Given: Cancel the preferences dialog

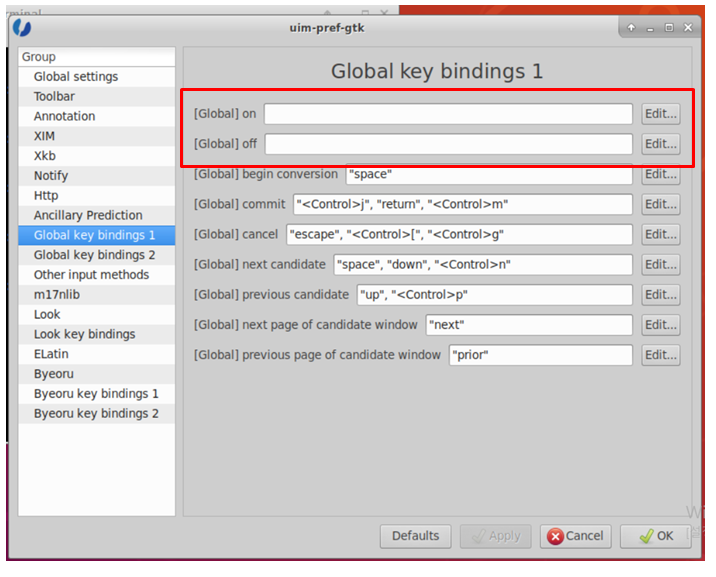Looking at the screenshot, I should [575, 536].
